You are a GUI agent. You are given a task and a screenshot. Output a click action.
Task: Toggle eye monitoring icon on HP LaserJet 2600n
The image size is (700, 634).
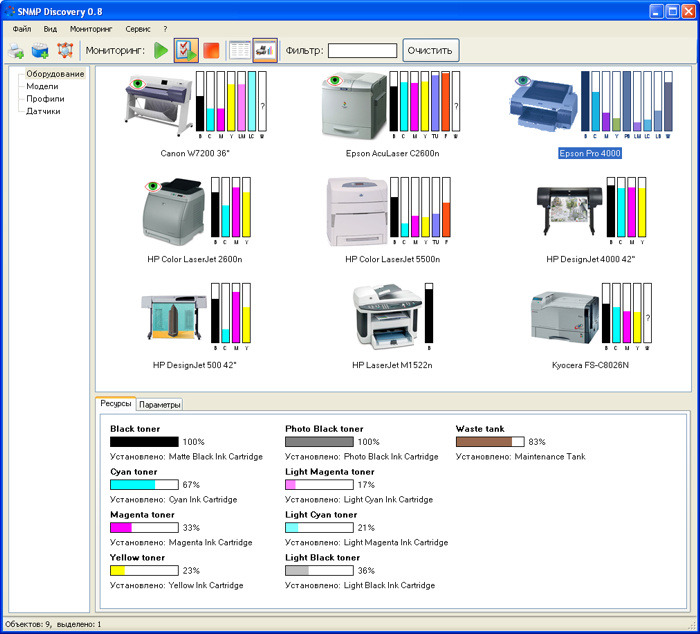(153, 186)
